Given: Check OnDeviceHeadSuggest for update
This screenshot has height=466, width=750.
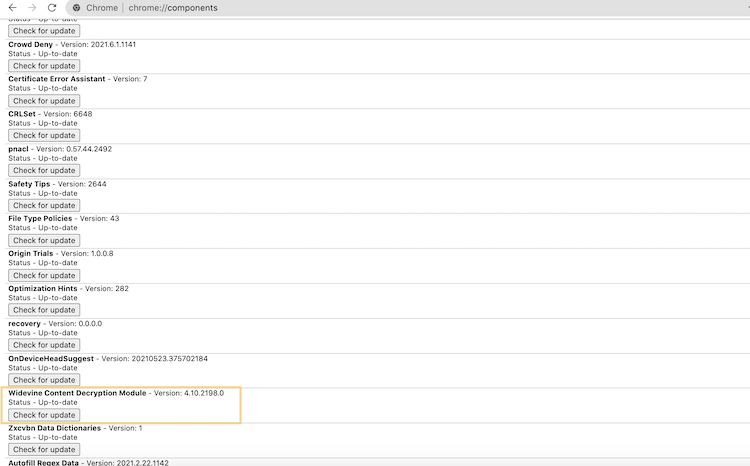Looking at the screenshot, I should (x=44, y=381).
